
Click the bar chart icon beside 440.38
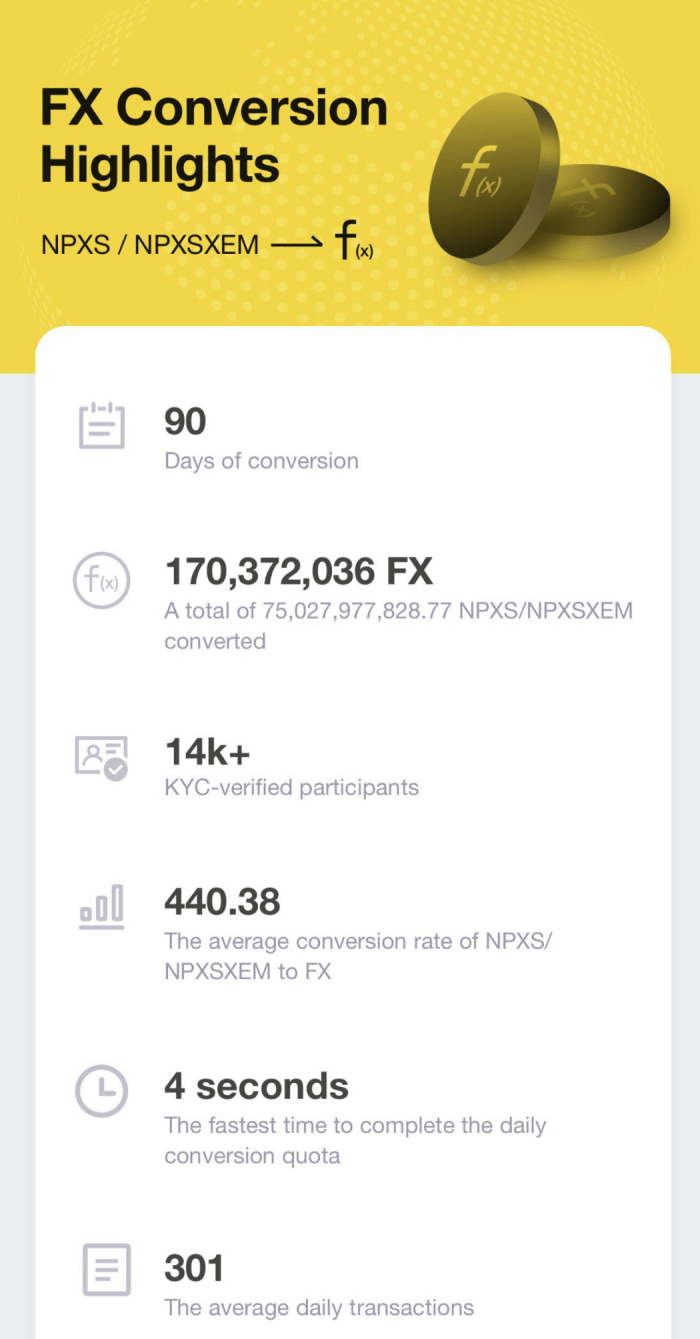(102, 906)
